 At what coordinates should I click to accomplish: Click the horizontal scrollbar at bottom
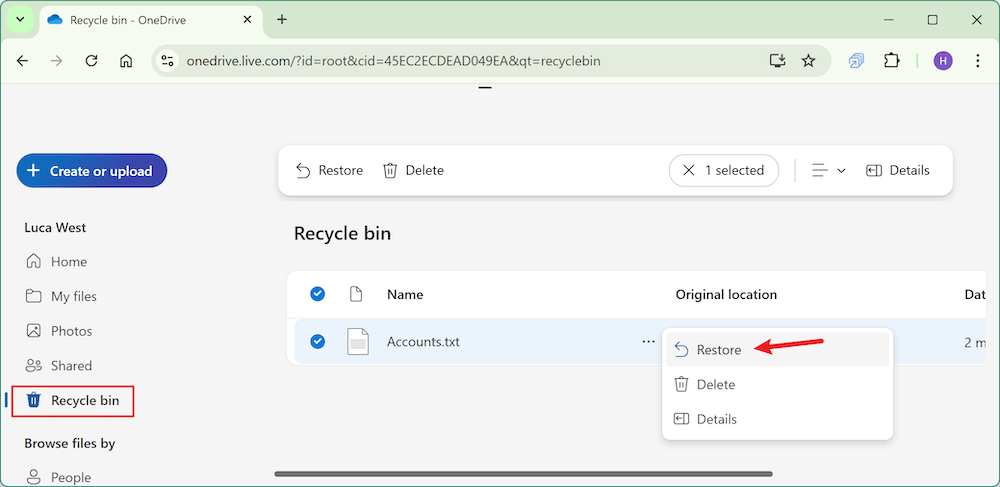pyautogui.click(x=524, y=474)
